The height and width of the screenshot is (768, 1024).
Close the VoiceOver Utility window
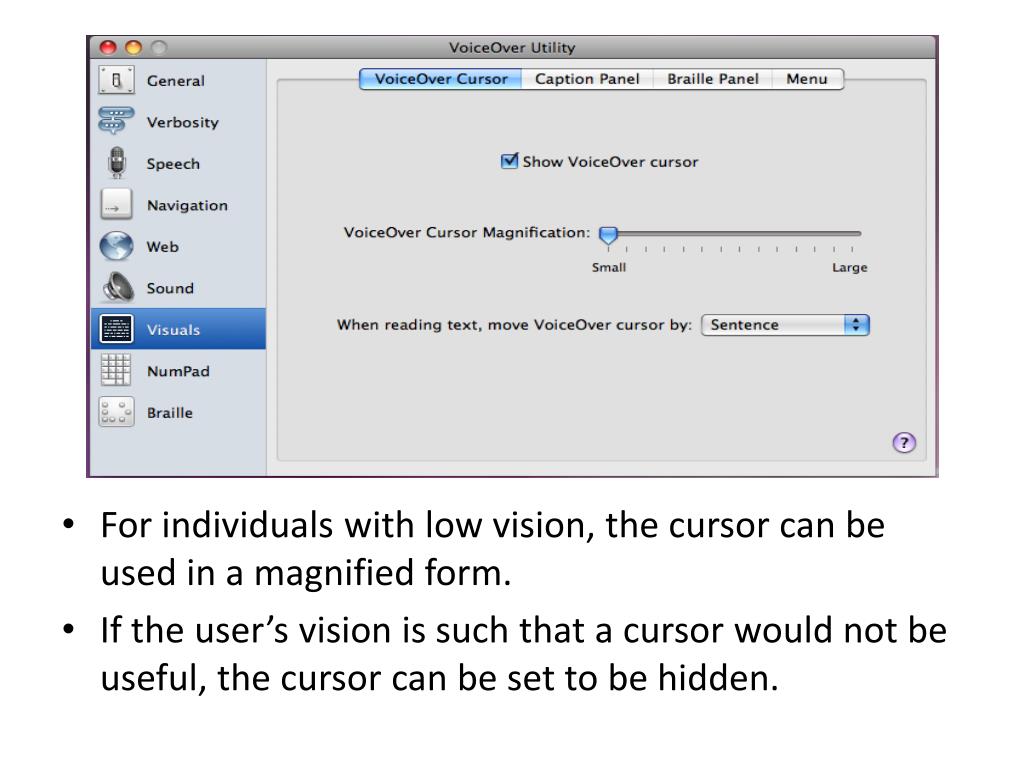pyautogui.click(x=108, y=47)
